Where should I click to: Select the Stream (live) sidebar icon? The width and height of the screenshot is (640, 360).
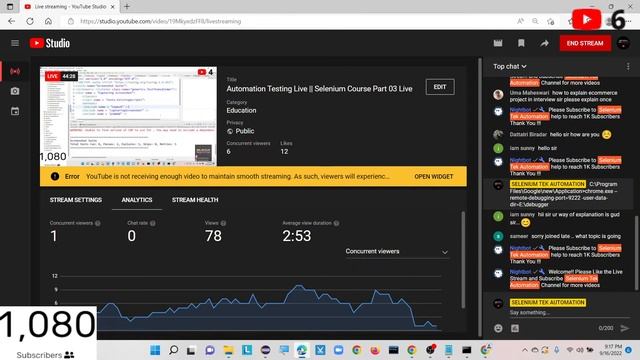[x=15, y=71]
